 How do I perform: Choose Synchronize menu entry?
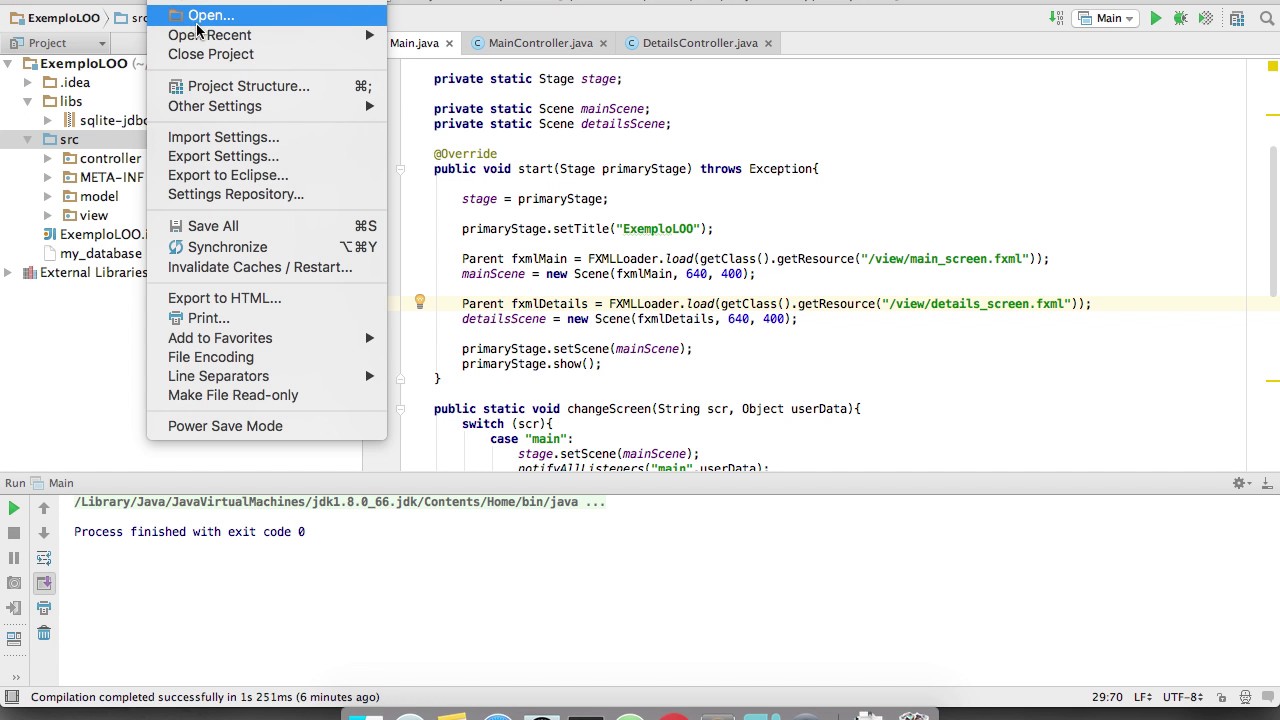coord(266,247)
